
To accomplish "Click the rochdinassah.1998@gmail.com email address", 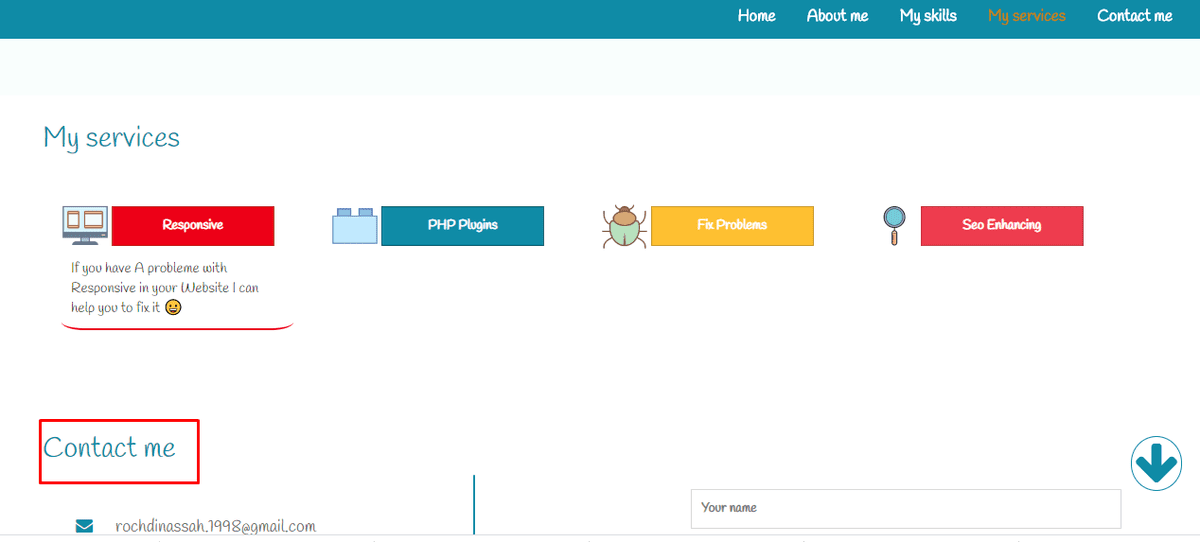I will click(215, 526).
